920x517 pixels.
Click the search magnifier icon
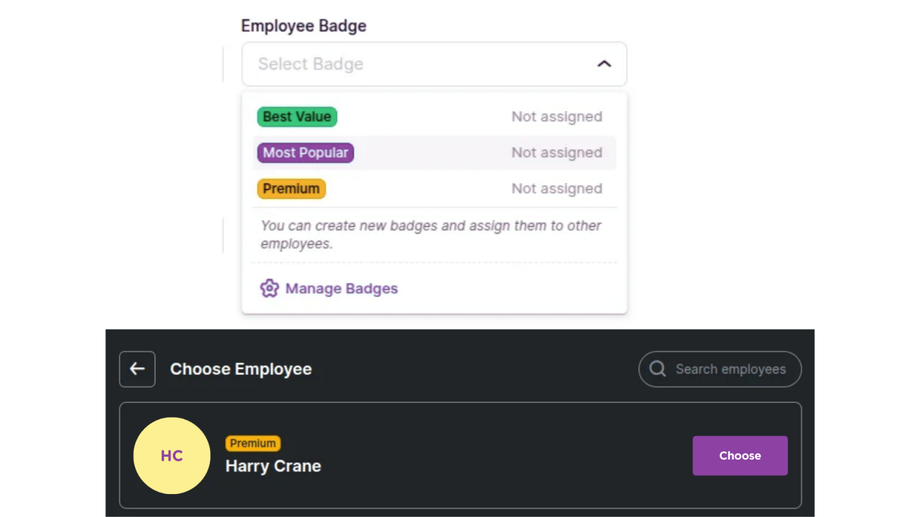point(657,369)
